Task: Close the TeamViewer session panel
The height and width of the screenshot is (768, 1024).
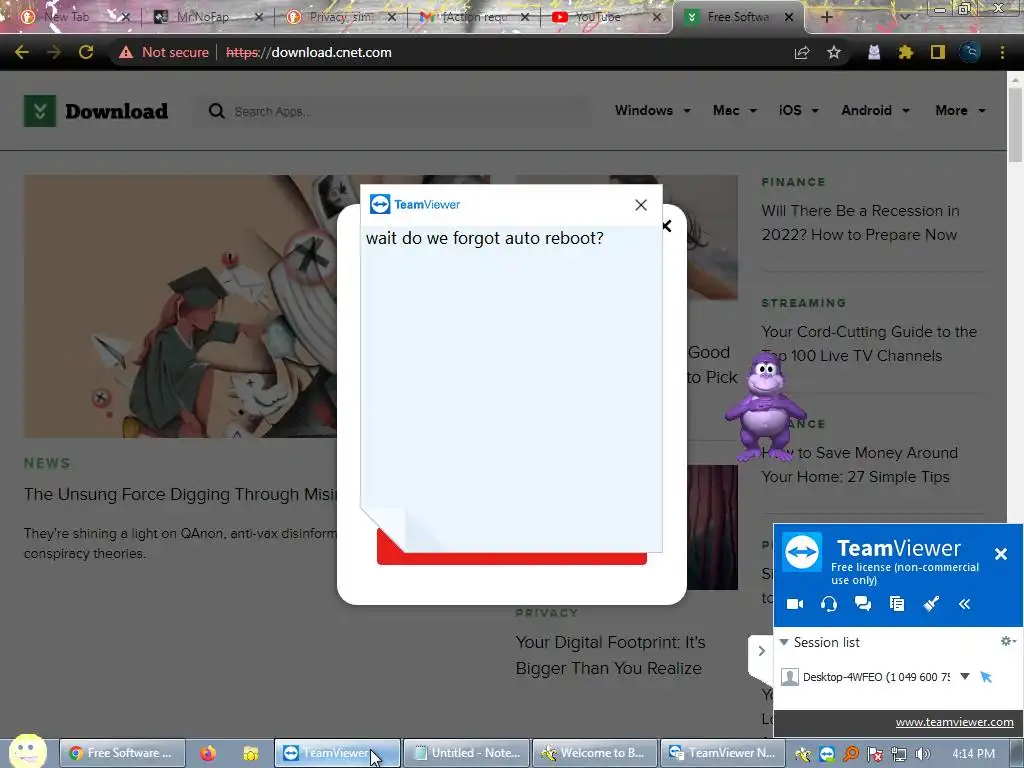Action: [1000, 554]
